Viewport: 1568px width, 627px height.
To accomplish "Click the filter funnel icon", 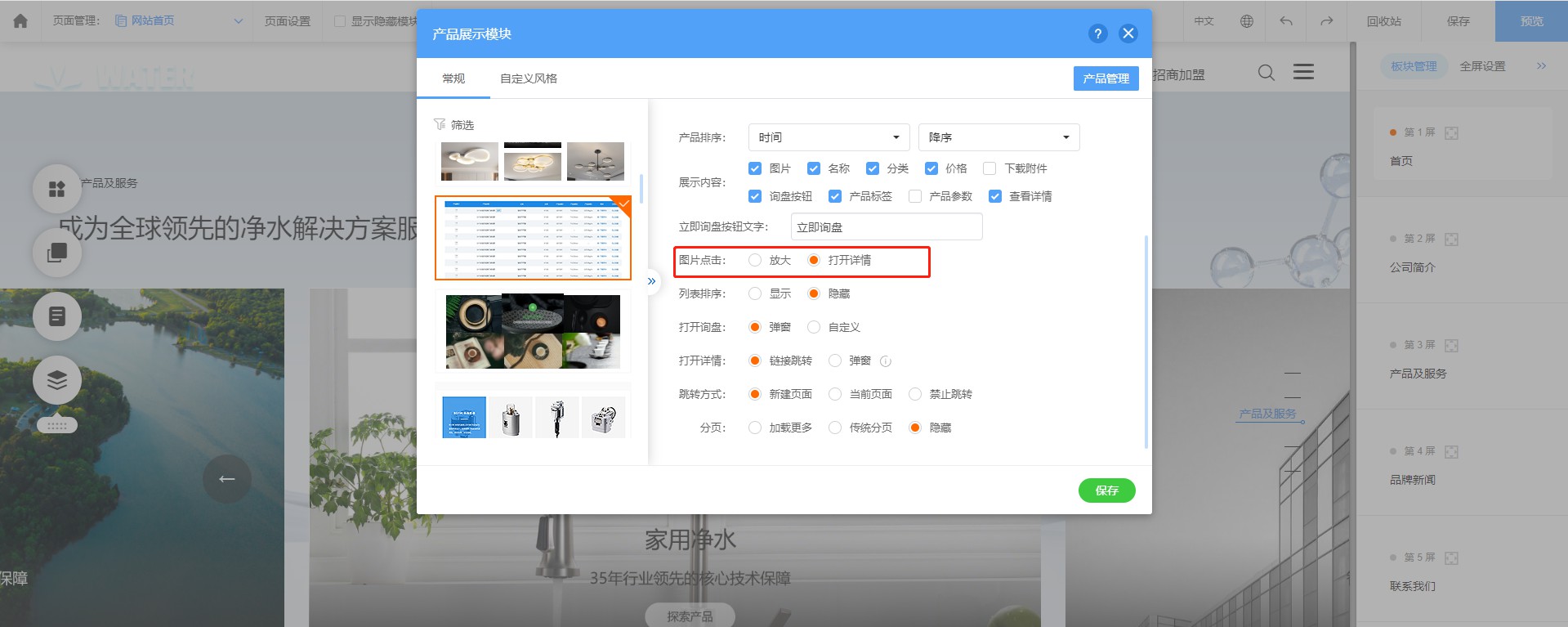I will [x=440, y=124].
